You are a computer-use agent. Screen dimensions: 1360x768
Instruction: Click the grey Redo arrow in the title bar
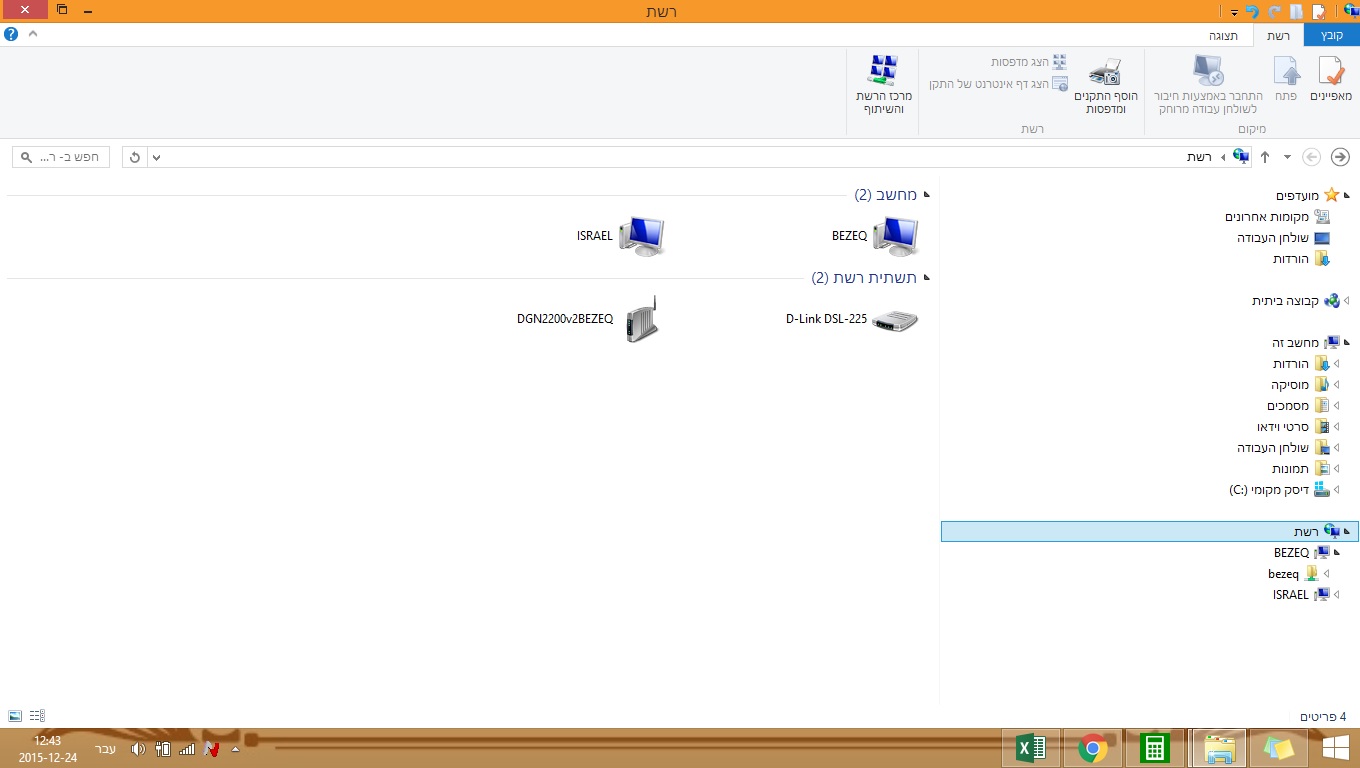pos(1275,12)
